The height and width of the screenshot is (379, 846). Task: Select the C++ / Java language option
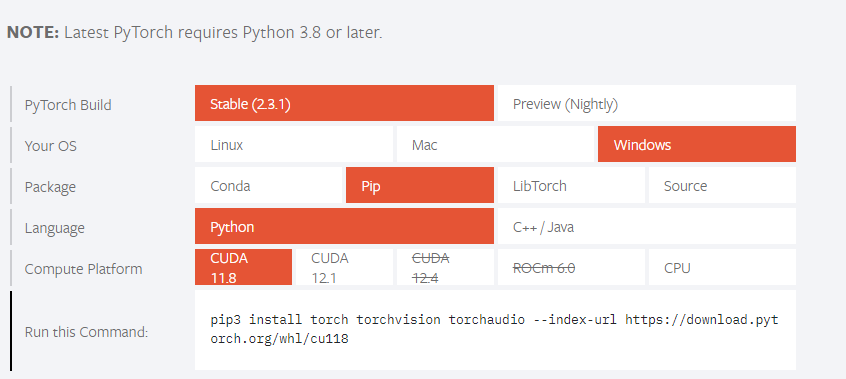[646, 226]
